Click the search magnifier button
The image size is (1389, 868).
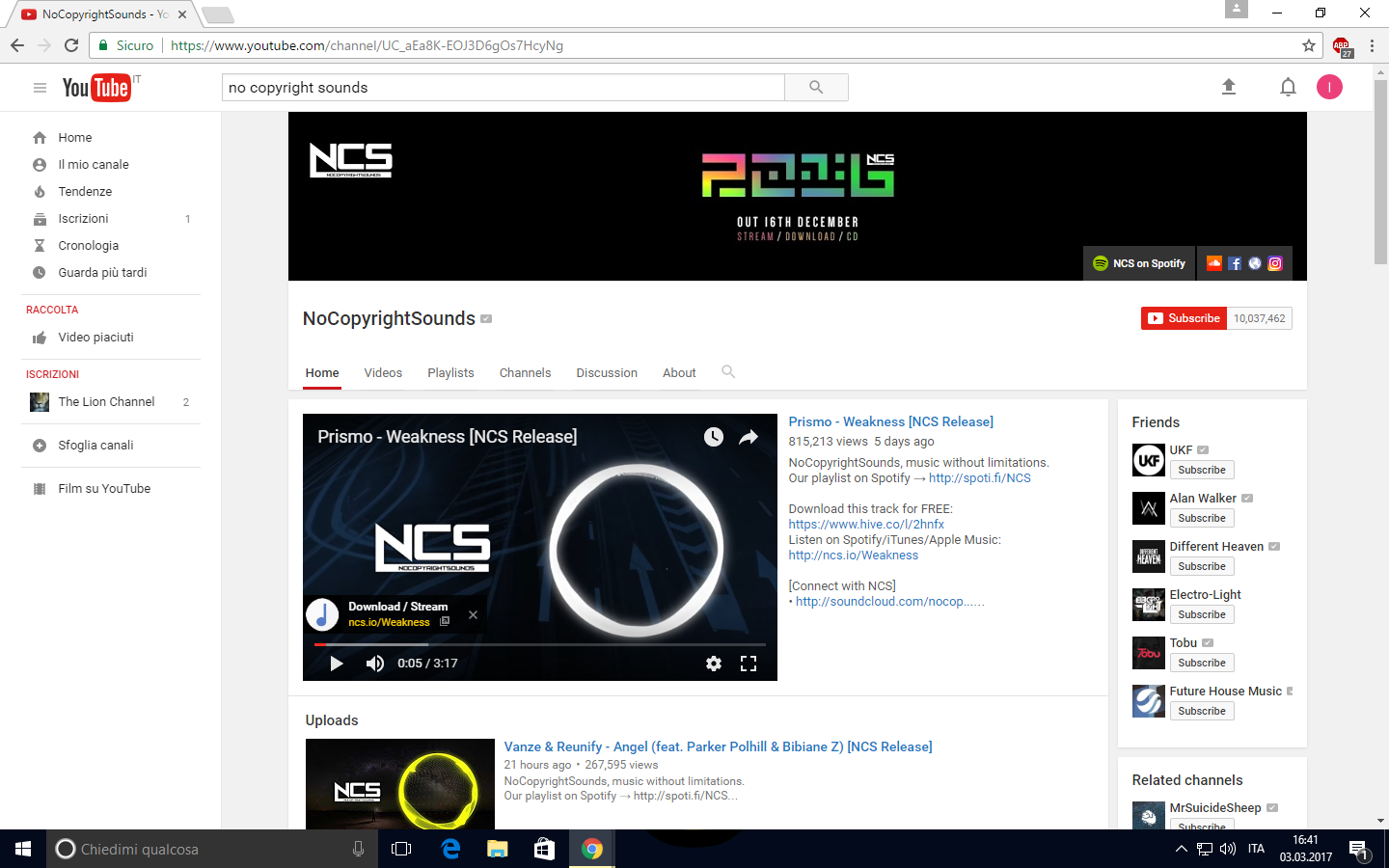(816, 88)
